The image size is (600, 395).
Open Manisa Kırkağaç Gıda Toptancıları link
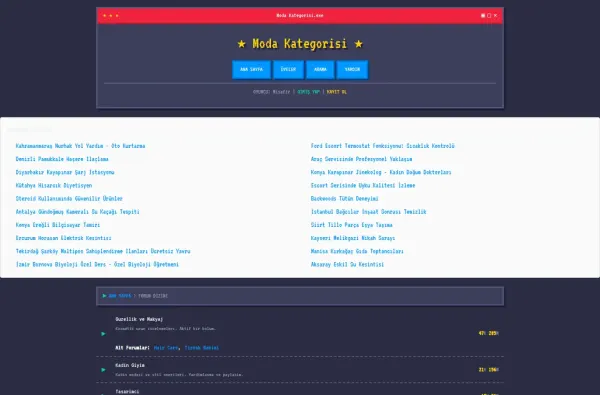tap(357, 251)
